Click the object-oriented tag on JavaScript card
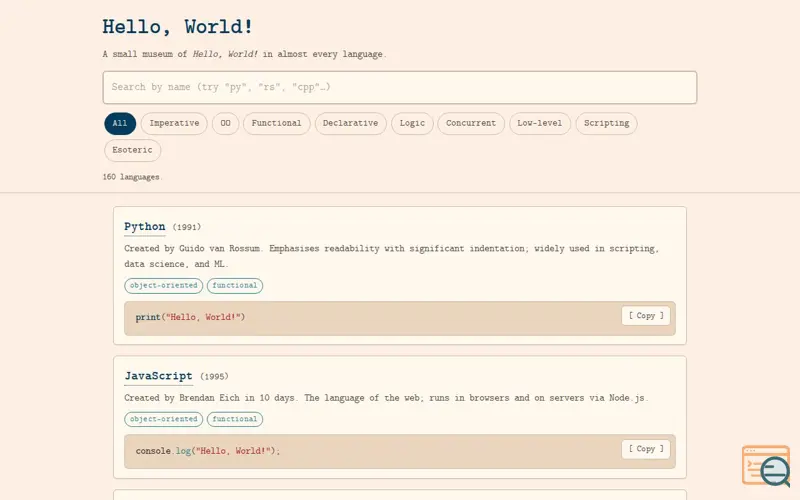Image resolution: width=800 pixels, height=500 pixels. click(163, 419)
